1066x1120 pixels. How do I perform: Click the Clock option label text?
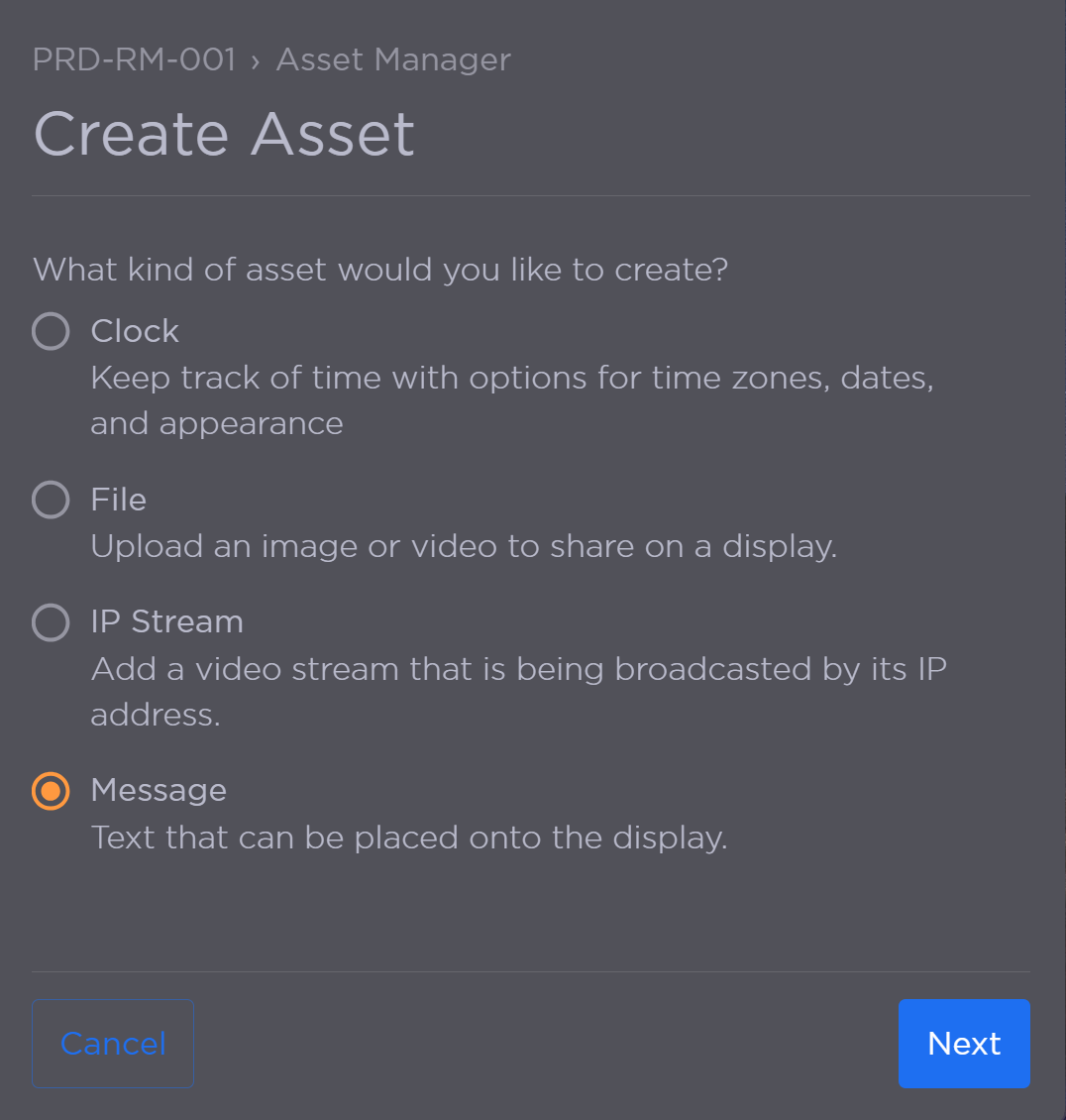(134, 331)
